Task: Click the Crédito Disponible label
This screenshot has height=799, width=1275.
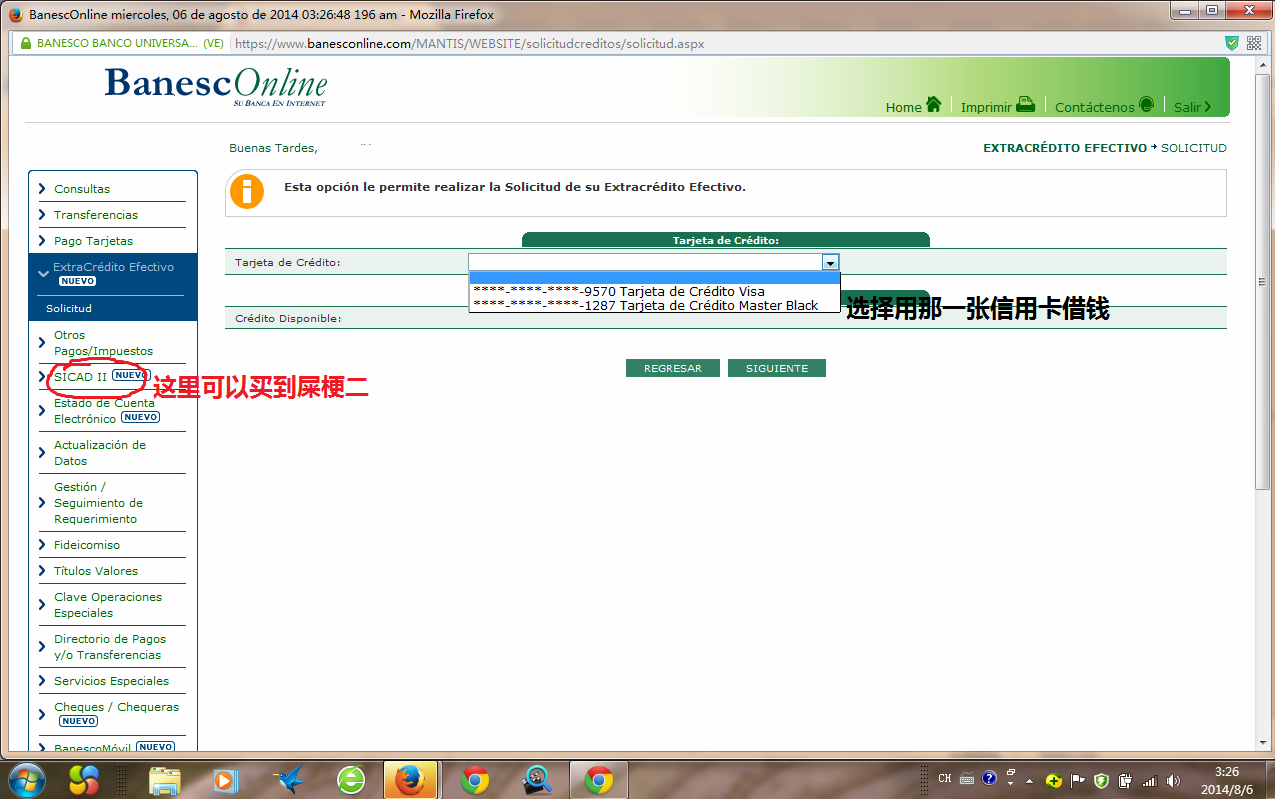Action: 288,319
